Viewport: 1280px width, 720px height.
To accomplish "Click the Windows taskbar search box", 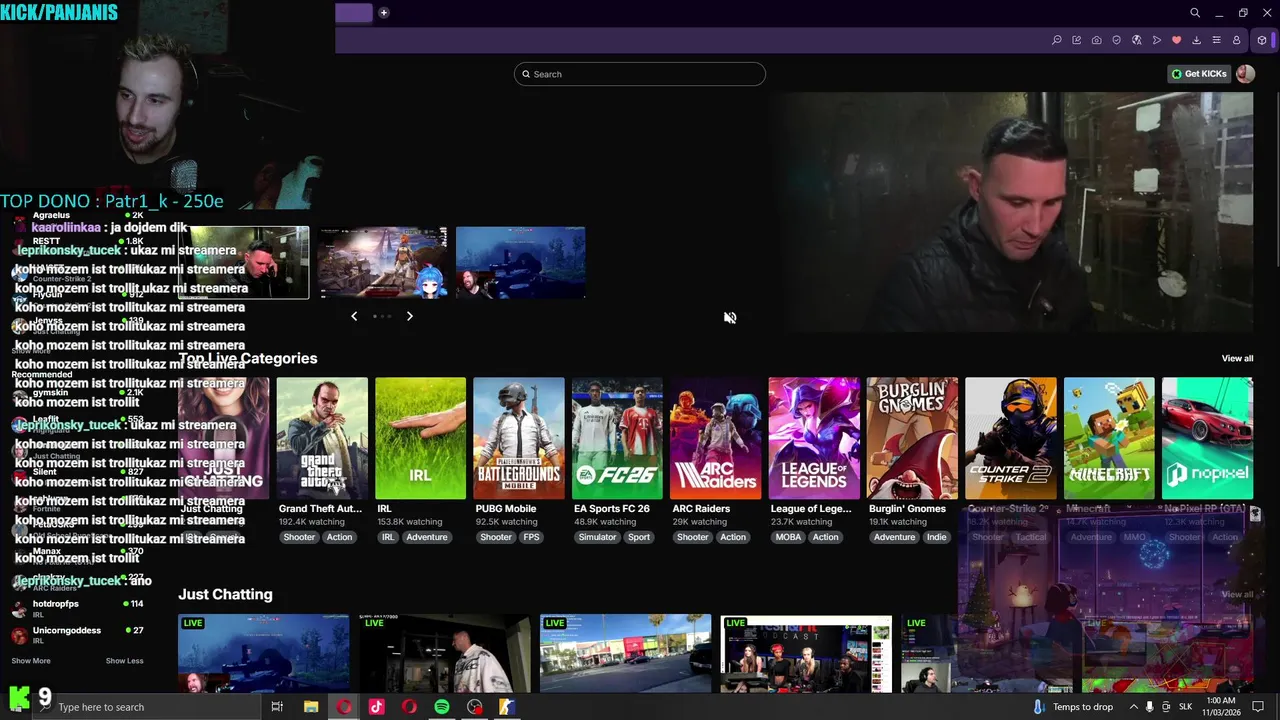I will 150,707.
